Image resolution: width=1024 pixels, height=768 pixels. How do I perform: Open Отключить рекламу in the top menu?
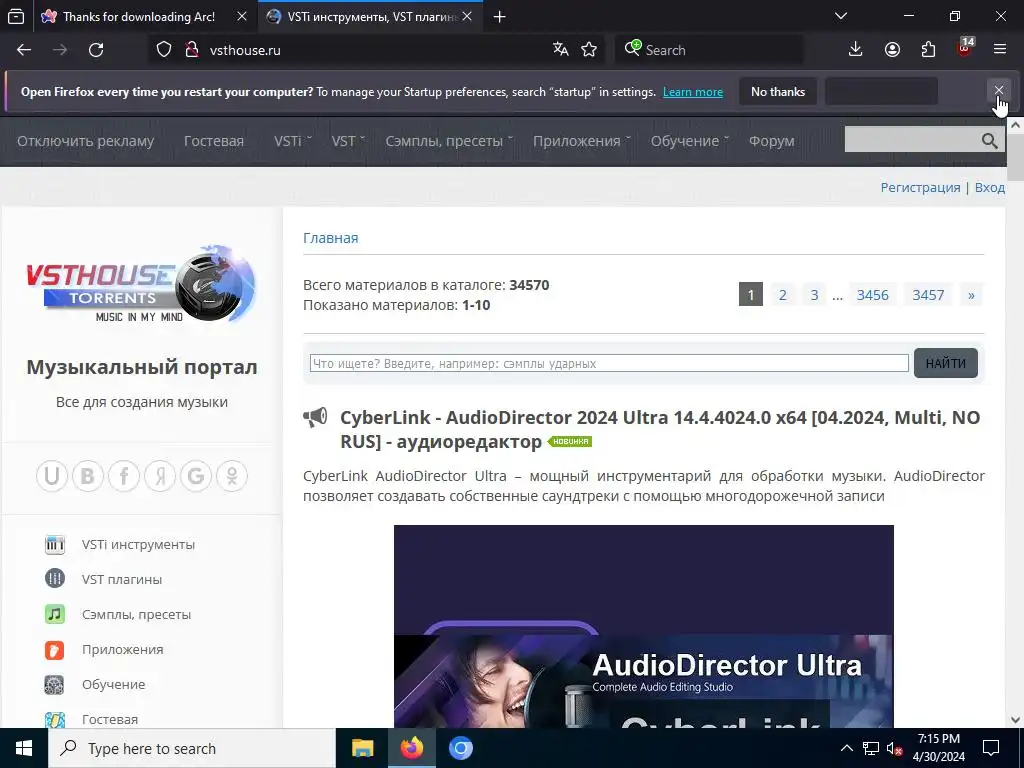click(x=86, y=141)
